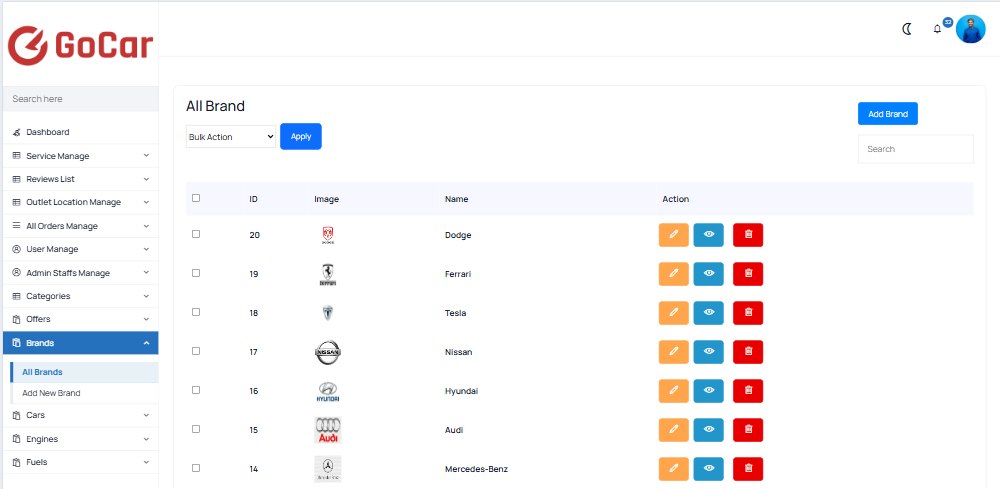
Task: Click the Apply button
Action: click(x=301, y=136)
